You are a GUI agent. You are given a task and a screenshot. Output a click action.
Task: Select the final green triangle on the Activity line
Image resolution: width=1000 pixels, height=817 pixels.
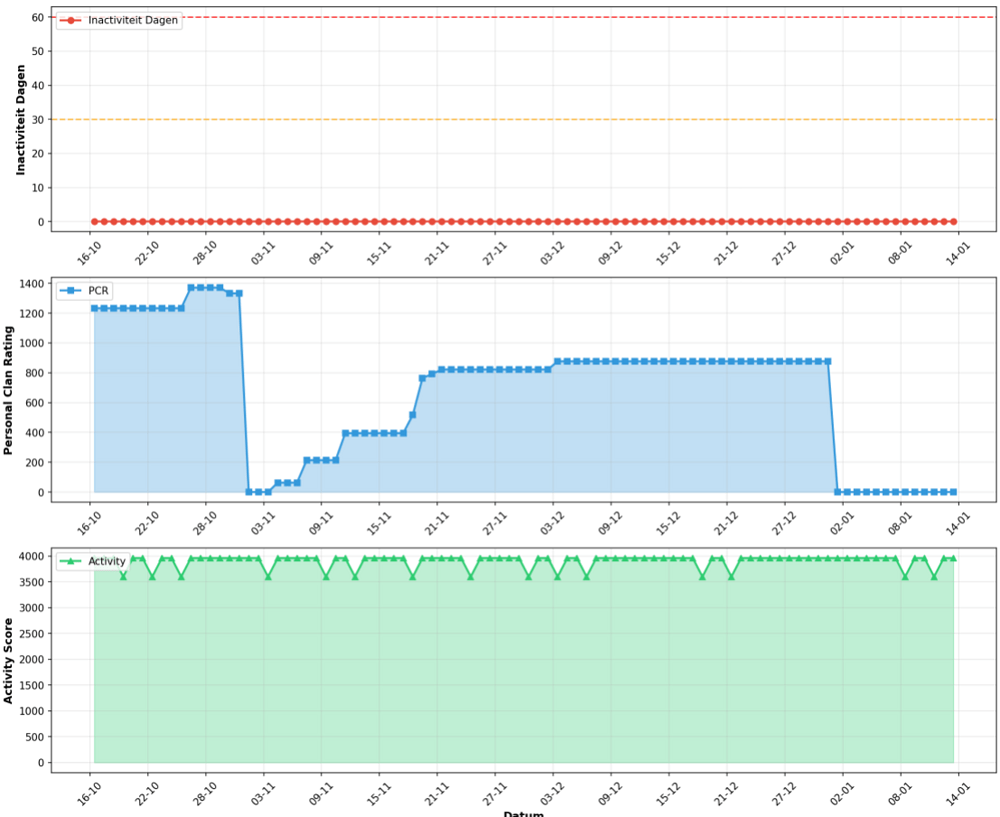pos(953,558)
